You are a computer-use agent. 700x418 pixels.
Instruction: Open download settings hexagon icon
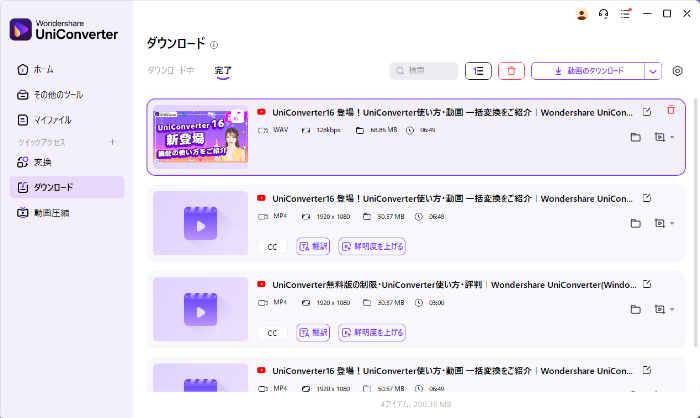click(x=677, y=71)
